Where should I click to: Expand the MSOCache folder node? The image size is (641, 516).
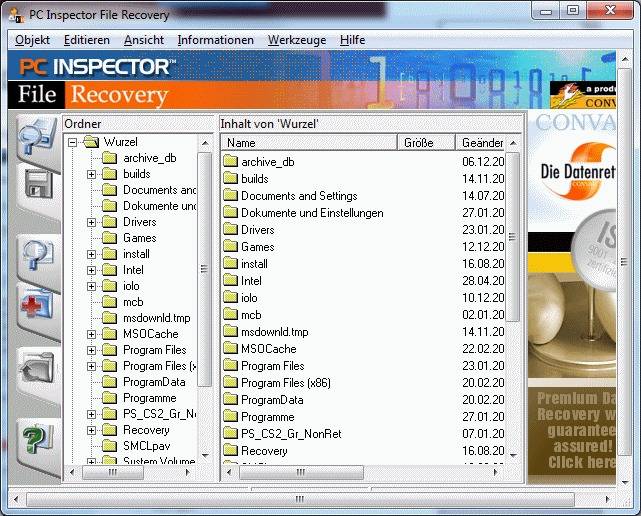click(x=91, y=334)
